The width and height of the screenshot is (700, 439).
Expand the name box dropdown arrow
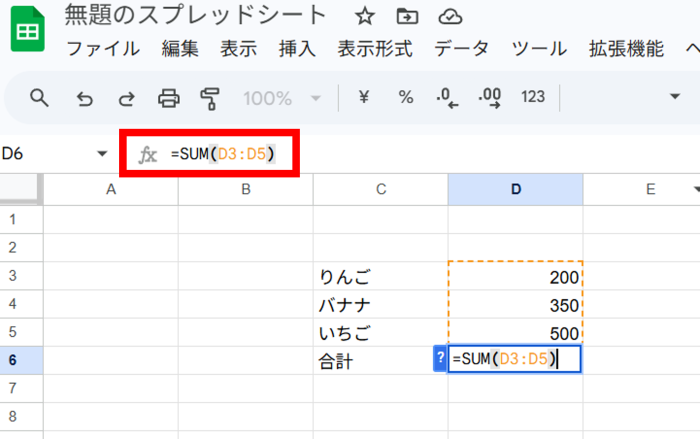click(102, 153)
